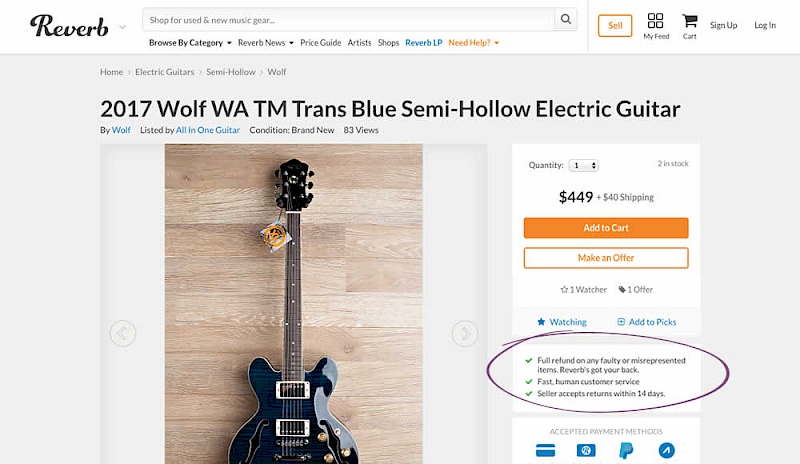Viewport: 800px width, 464px height.
Task: Go to next guitar photo arrow
Action: pyautogui.click(x=464, y=333)
